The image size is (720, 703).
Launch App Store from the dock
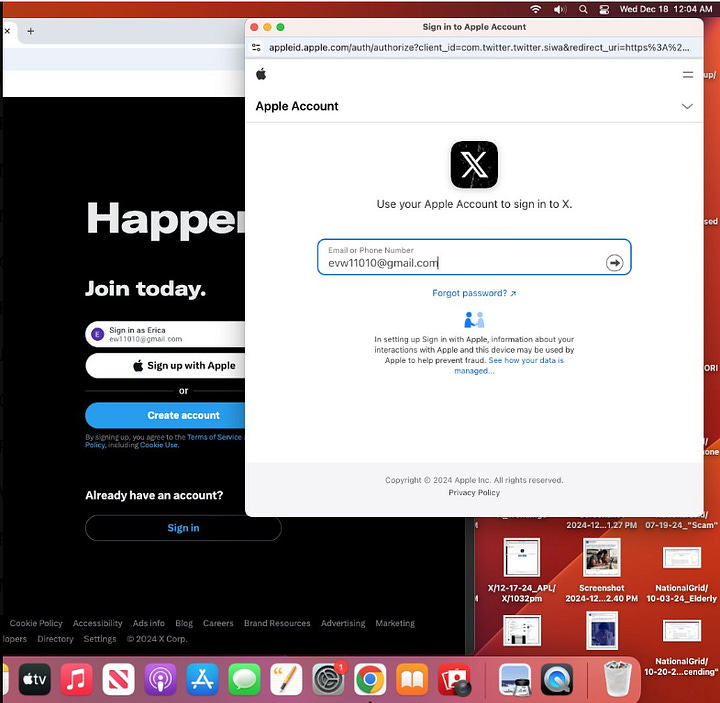pos(202,679)
